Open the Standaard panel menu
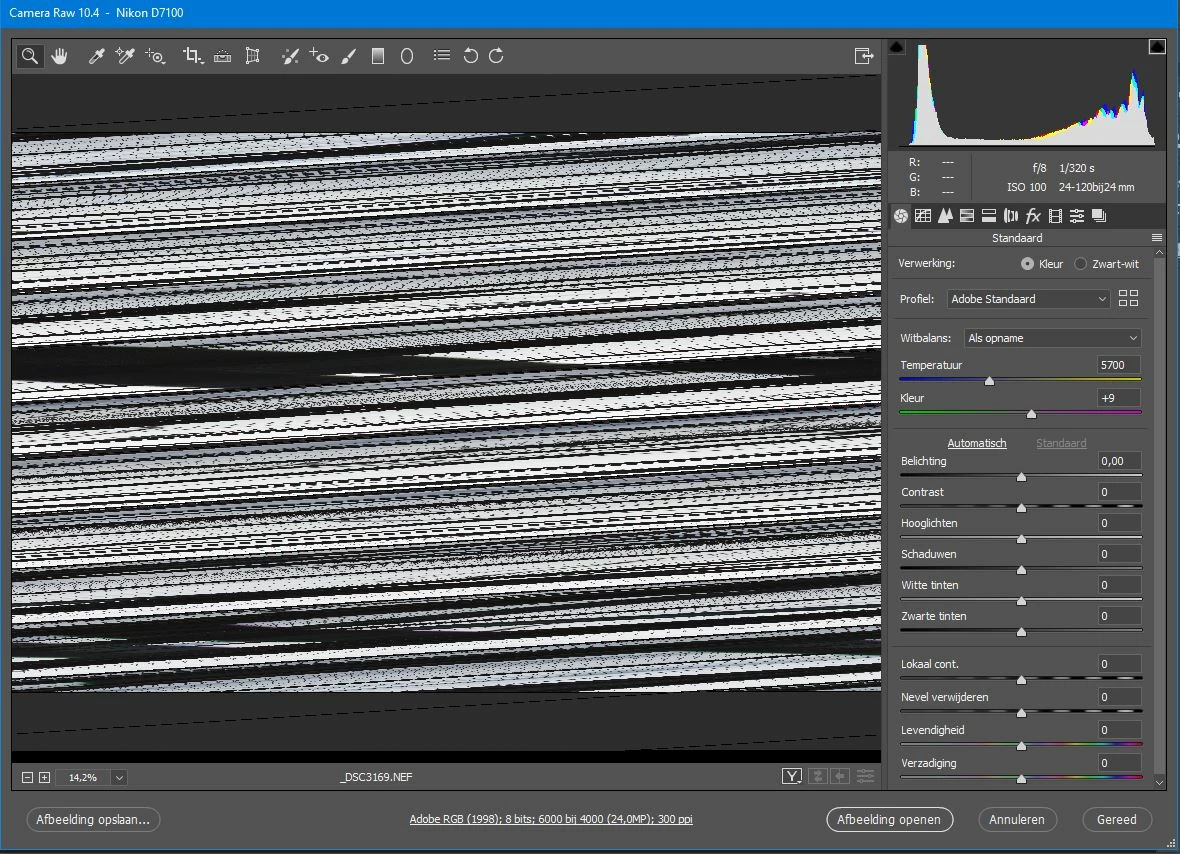The width and height of the screenshot is (1180, 854). coord(1157,238)
